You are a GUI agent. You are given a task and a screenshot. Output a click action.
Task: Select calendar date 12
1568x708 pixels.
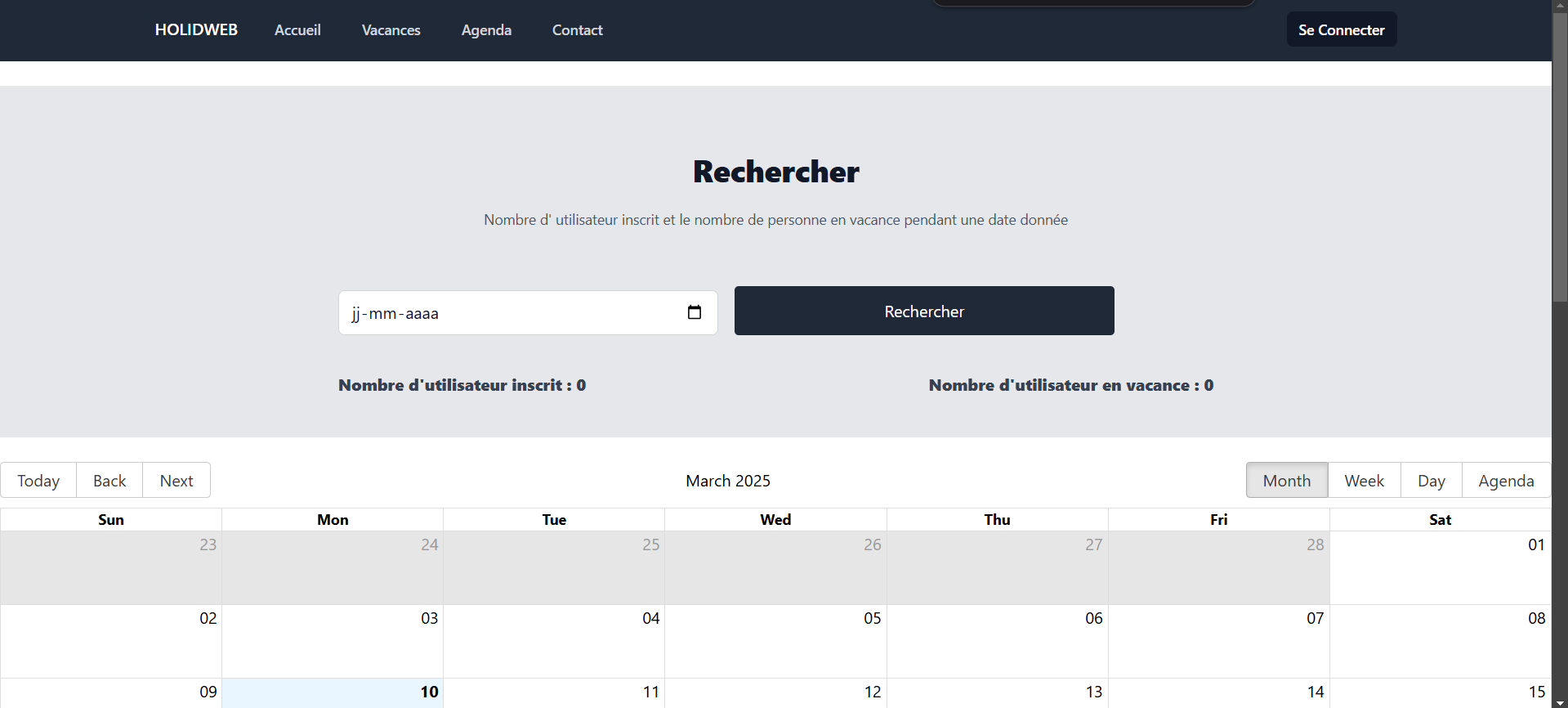pos(873,692)
